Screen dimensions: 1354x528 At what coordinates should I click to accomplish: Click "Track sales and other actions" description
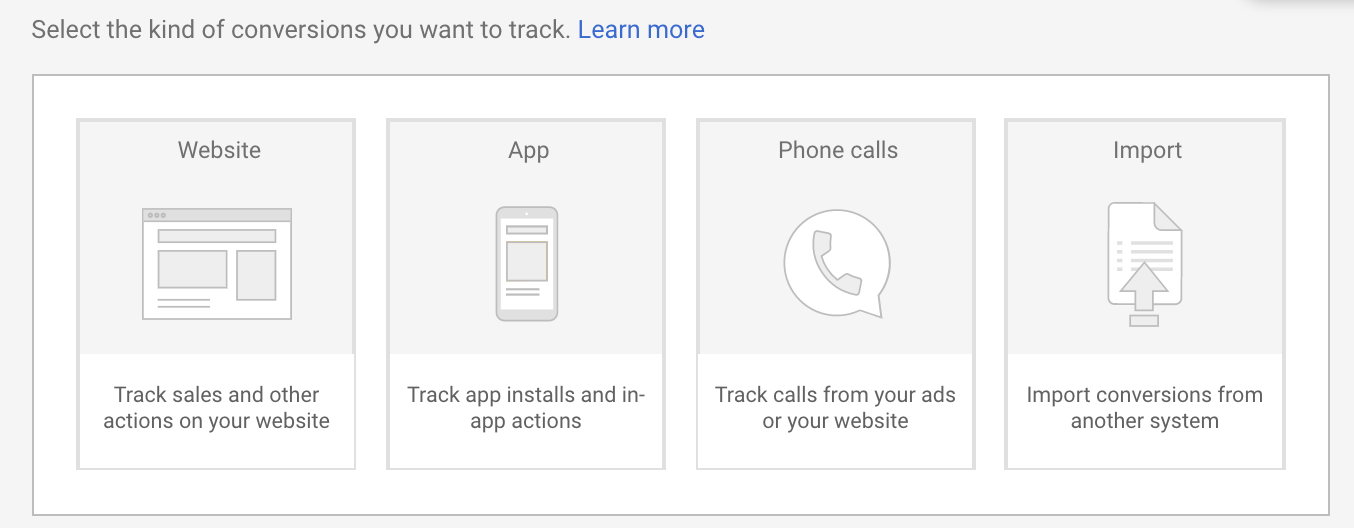tap(217, 408)
